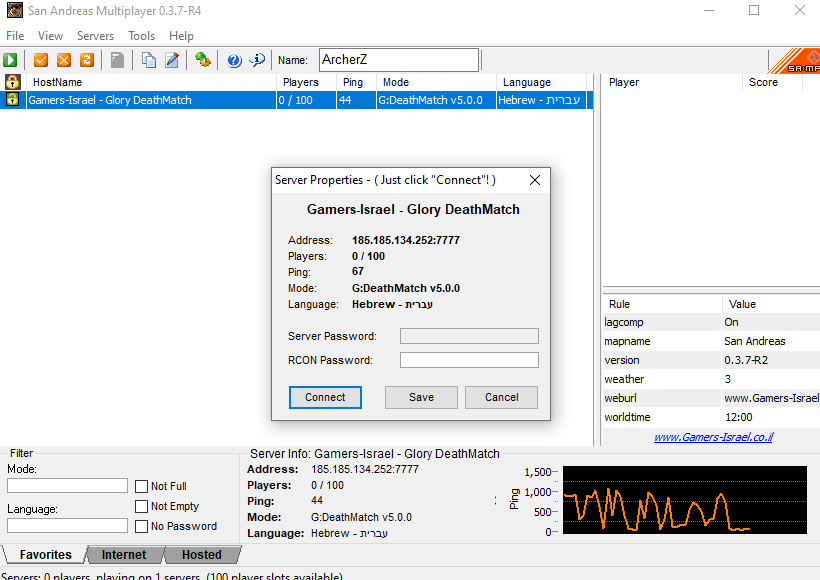This screenshot has height=580, width=820.
Task: Click the orange Refresh Server icon
Action: pos(87,60)
